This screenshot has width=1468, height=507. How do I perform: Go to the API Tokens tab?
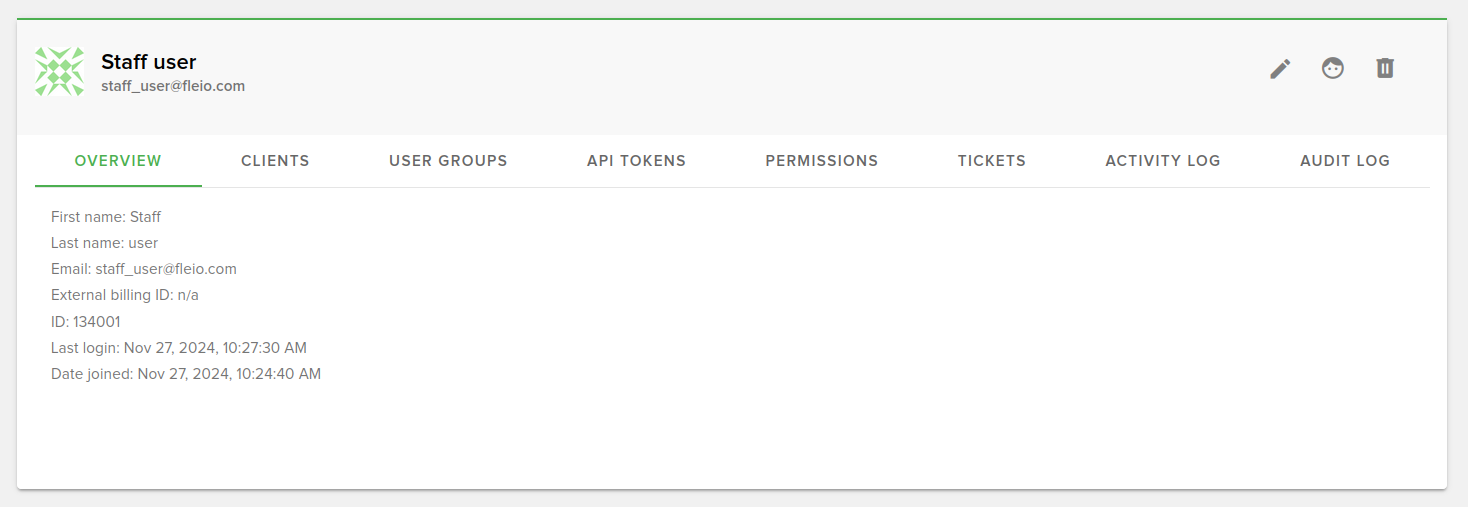636,161
